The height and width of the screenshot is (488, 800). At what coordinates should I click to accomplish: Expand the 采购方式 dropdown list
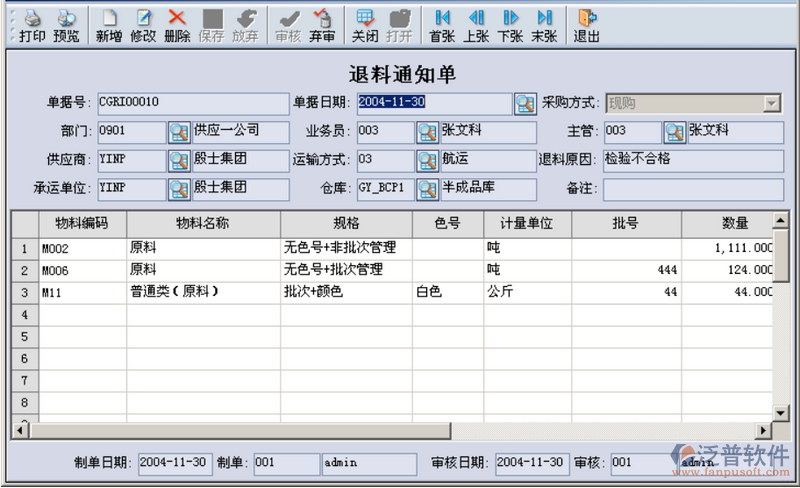[x=772, y=103]
